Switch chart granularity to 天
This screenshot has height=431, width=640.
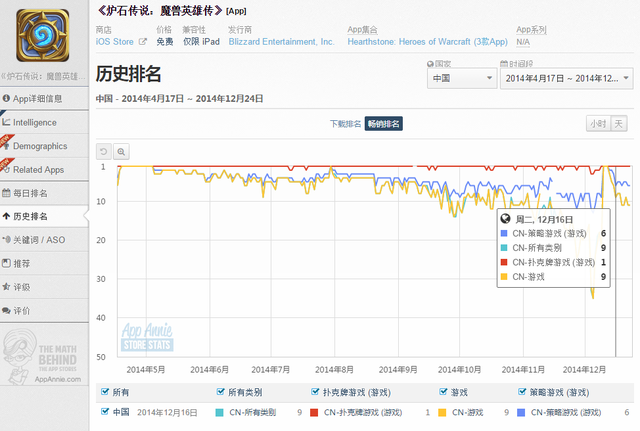(x=619, y=124)
